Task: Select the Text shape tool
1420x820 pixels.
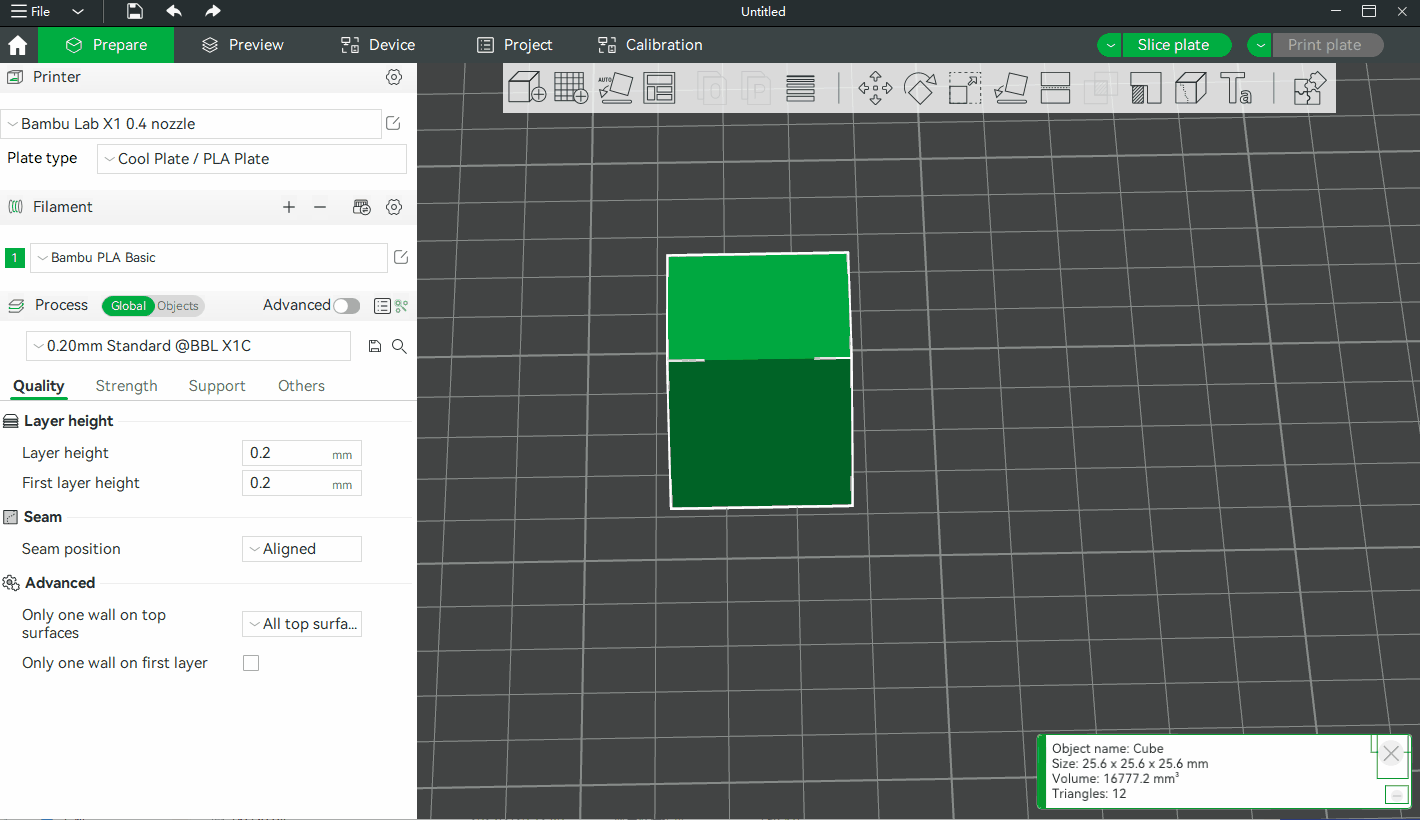Action: coord(1235,88)
